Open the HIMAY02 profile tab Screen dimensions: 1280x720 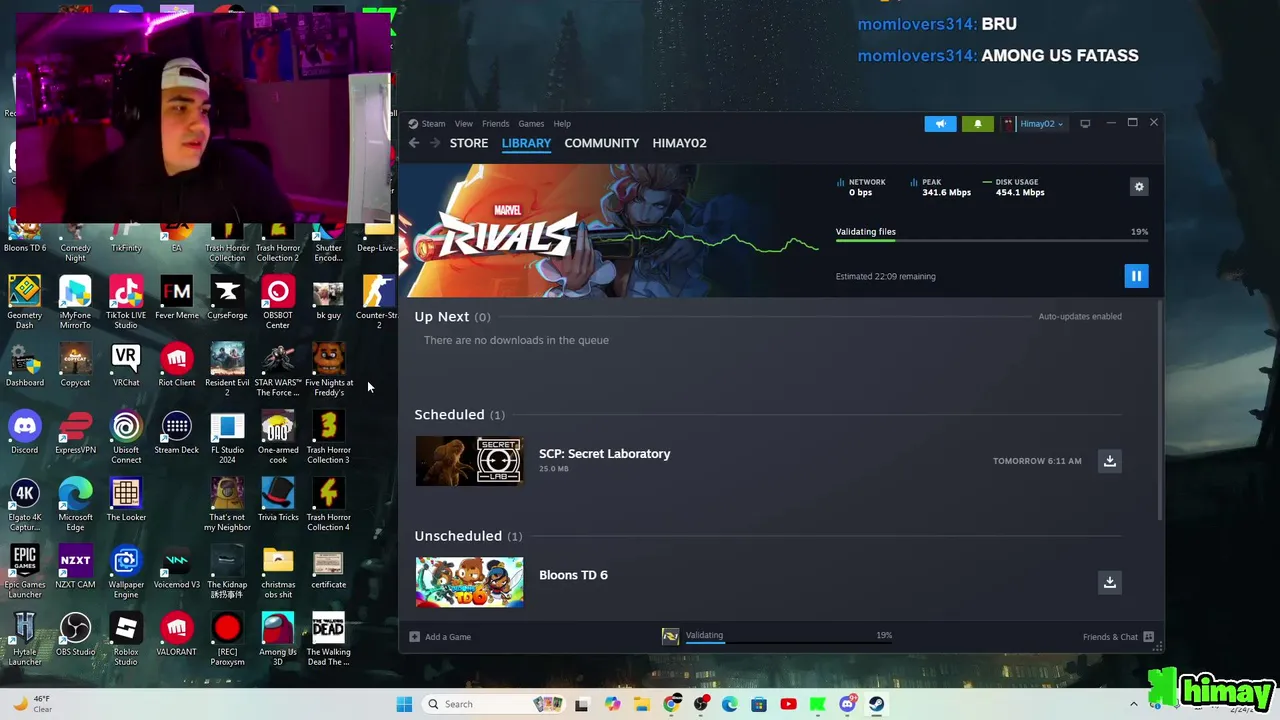(679, 143)
